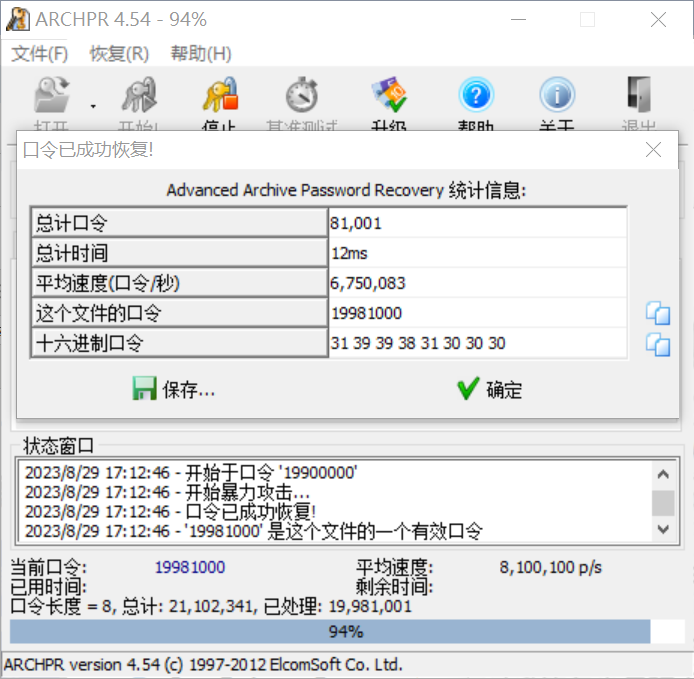Image resolution: width=694 pixels, height=679 pixels.
Task: Click log line 开始暴力攻击...
Action: point(167,492)
